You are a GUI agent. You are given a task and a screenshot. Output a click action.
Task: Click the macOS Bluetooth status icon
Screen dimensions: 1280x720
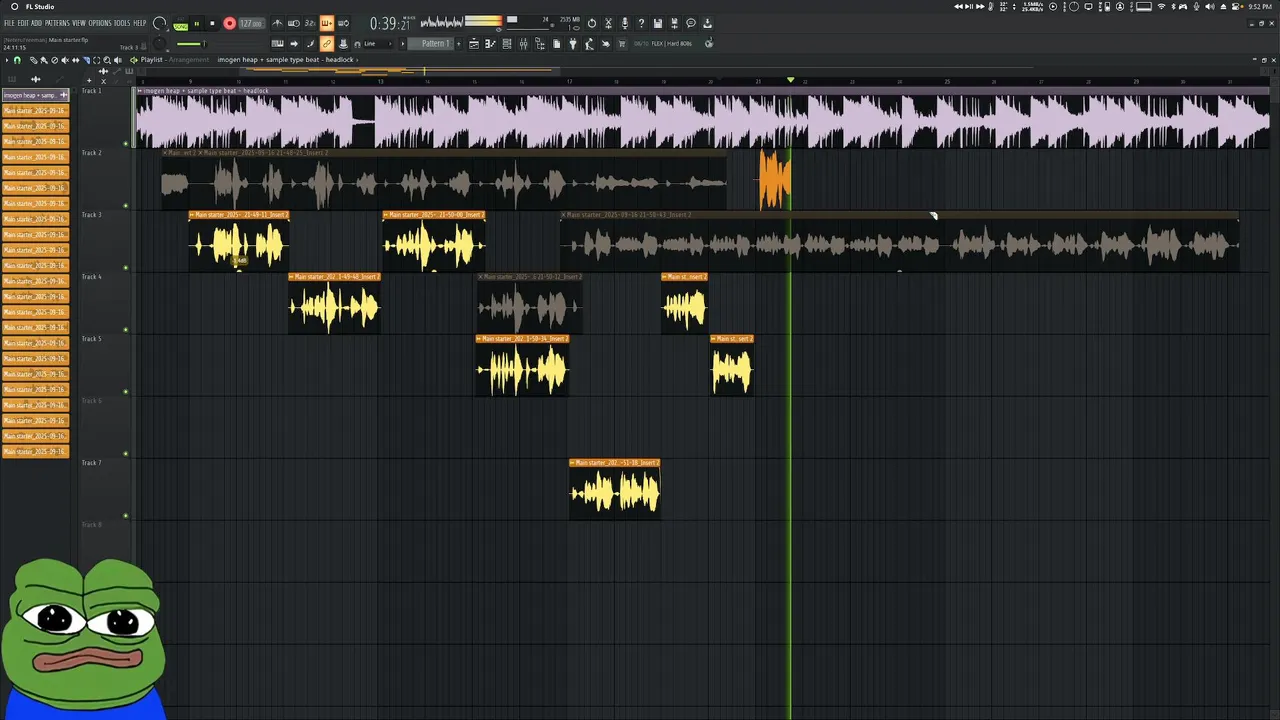1174,6
